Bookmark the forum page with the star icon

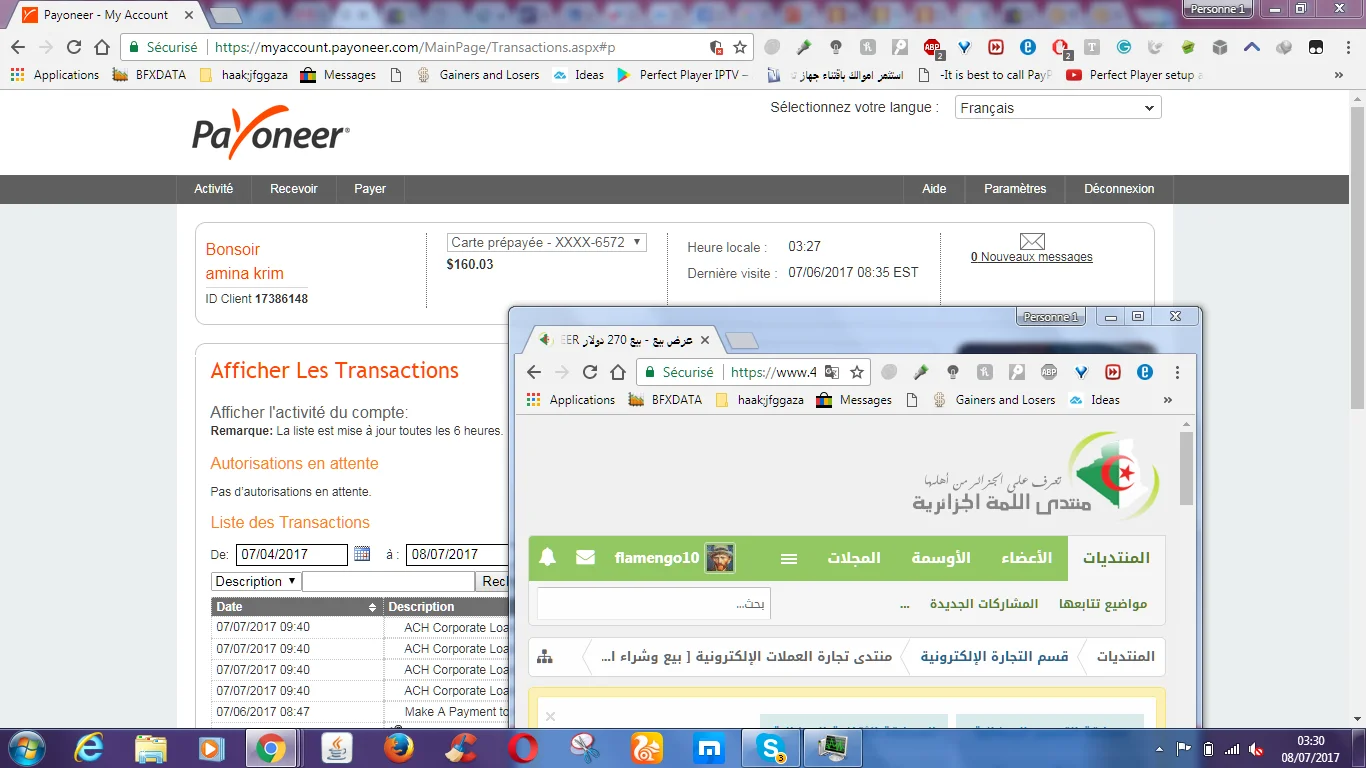pos(857,372)
